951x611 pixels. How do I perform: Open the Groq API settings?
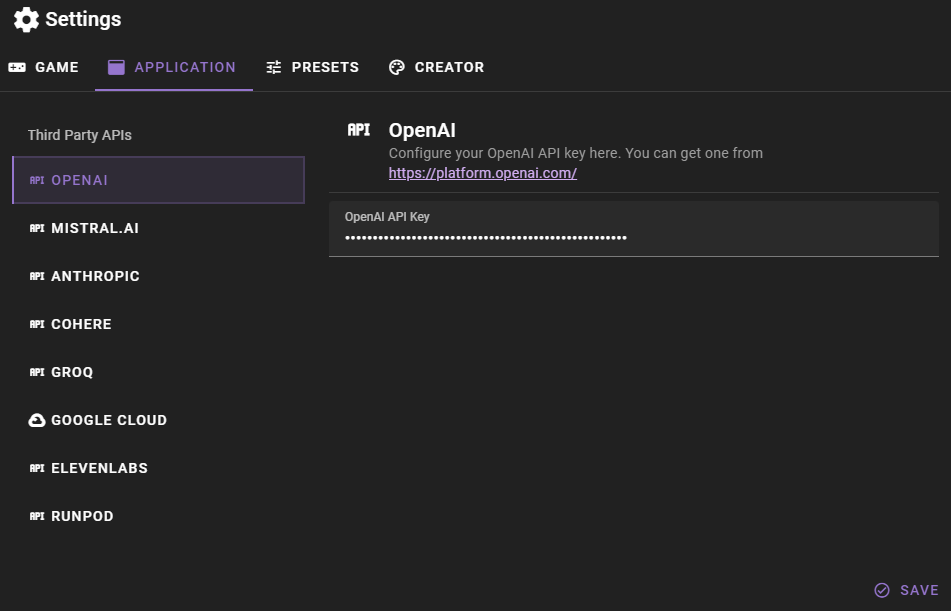(72, 372)
